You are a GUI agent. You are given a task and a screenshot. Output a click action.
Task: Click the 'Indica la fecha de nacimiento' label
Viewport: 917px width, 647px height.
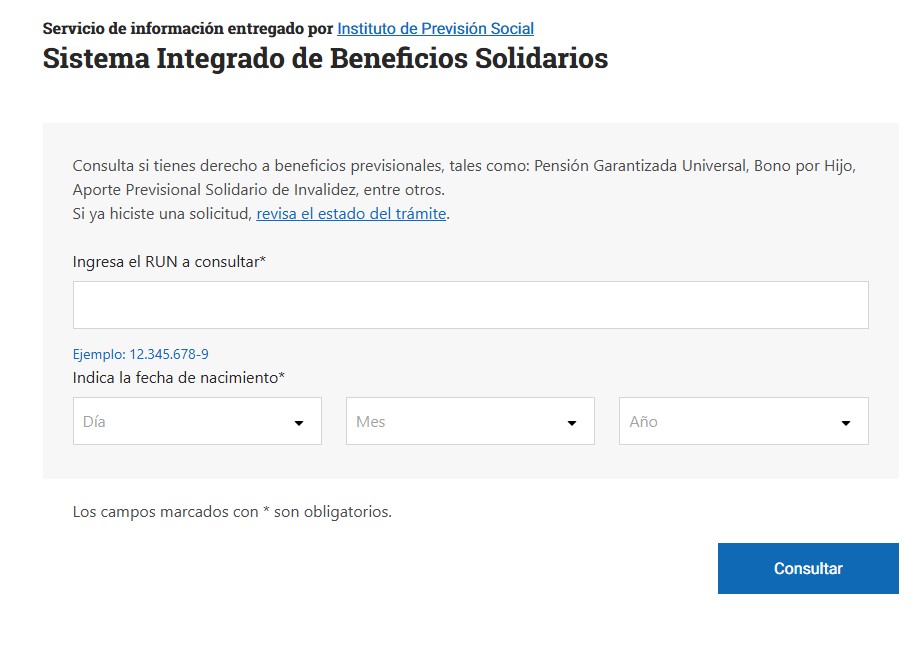pyautogui.click(x=179, y=378)
